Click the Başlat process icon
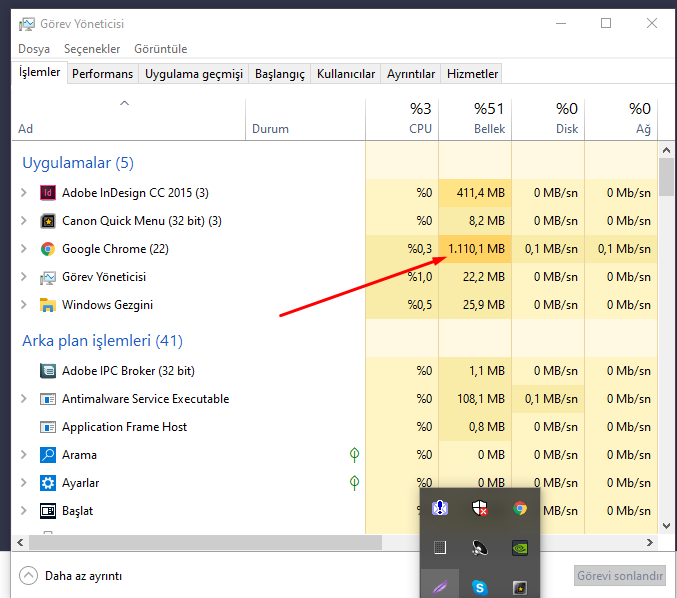The height and width of the screenshot is (598, 677). coord(48,511)
